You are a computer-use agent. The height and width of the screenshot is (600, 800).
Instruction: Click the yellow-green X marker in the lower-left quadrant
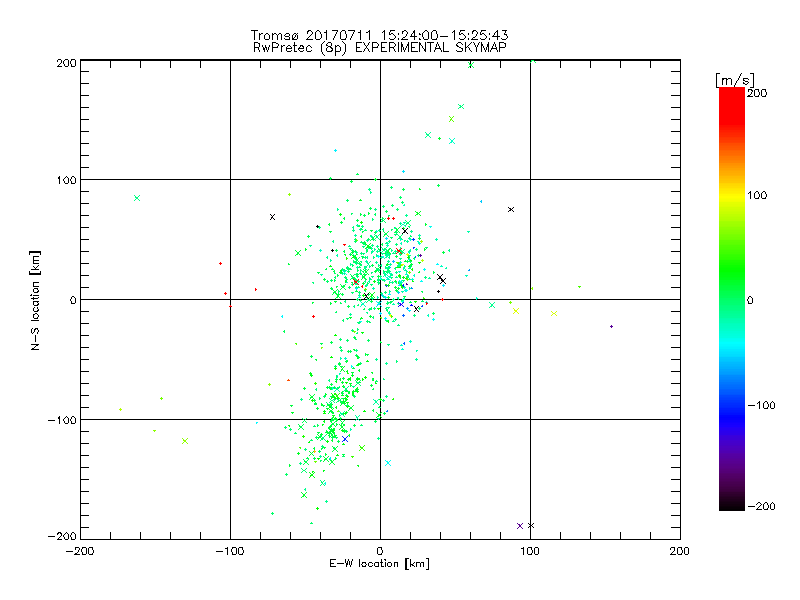185,441
